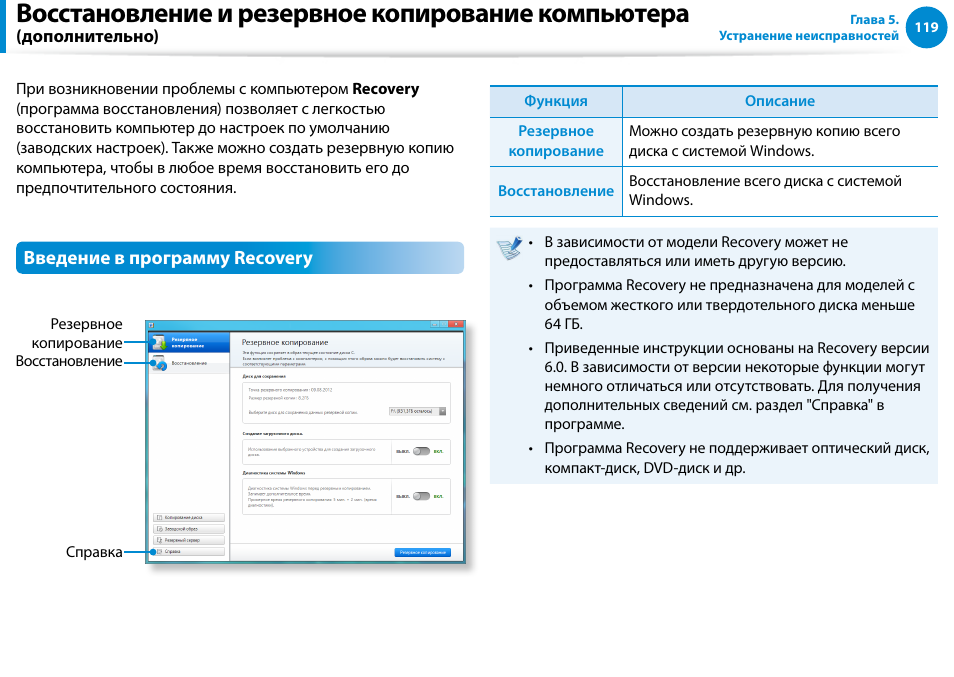Select the Резервное копирование icon in sidebar

[x=159, y=342]
